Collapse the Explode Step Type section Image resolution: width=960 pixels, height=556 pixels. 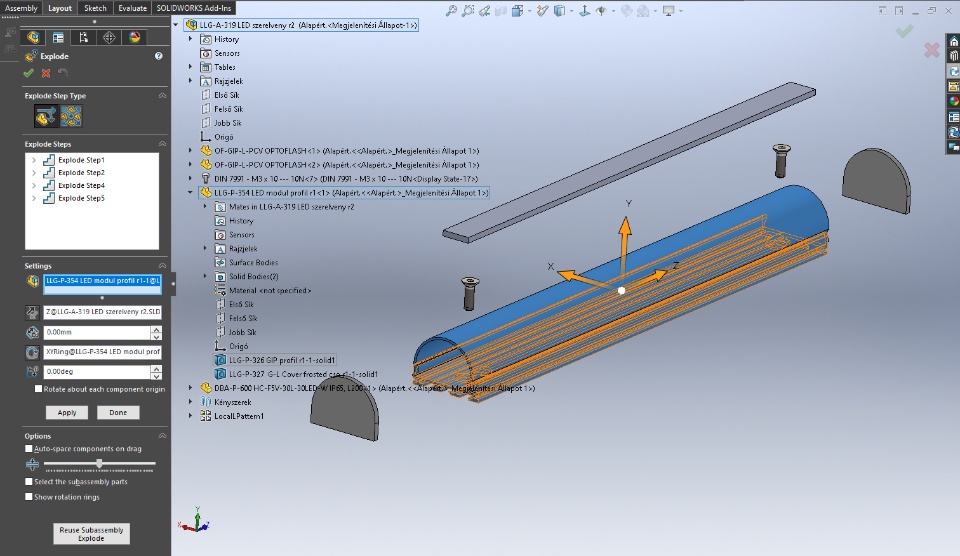click(162, 96)
